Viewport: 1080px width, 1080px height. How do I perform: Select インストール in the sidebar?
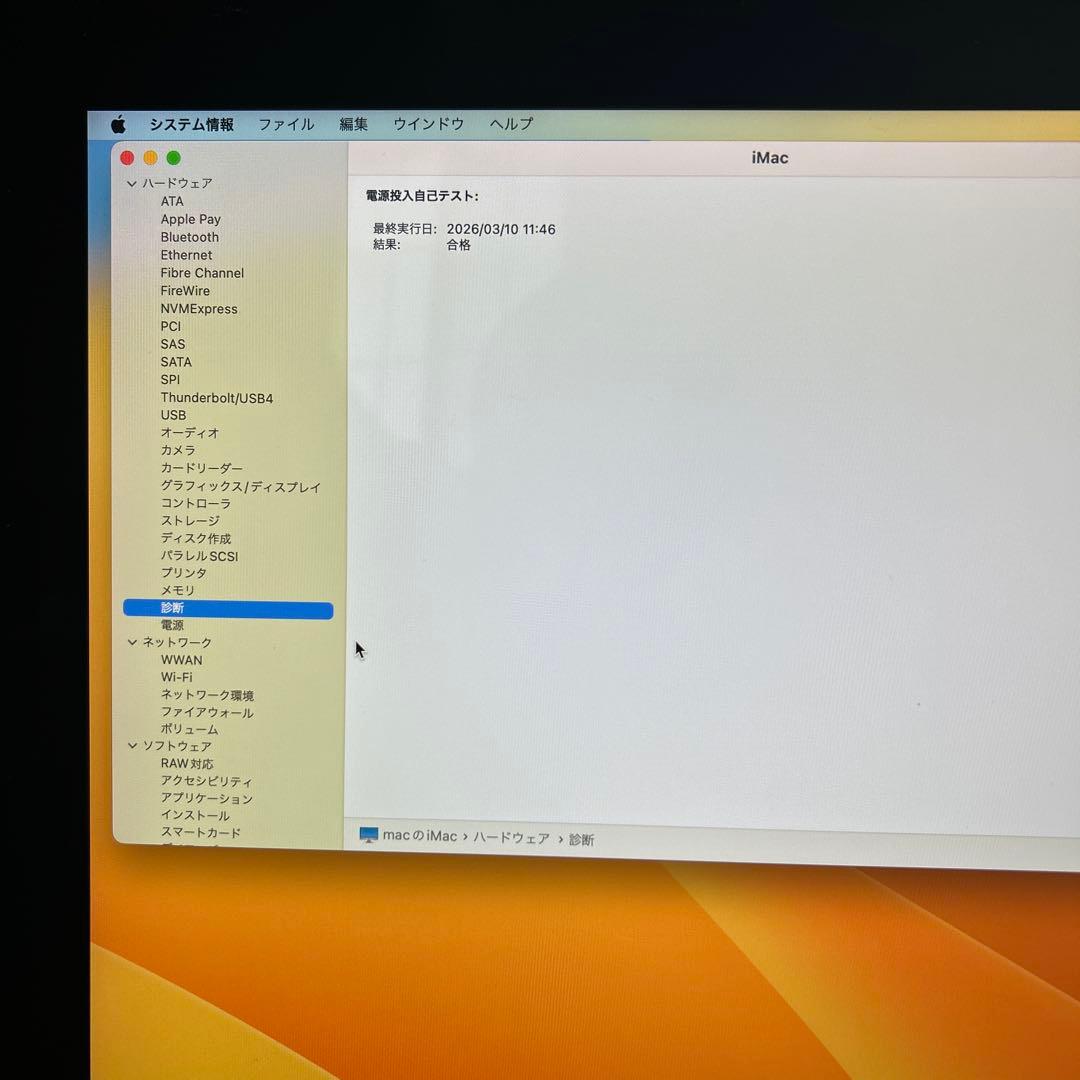pyautogui.click(x=195, y=816)
